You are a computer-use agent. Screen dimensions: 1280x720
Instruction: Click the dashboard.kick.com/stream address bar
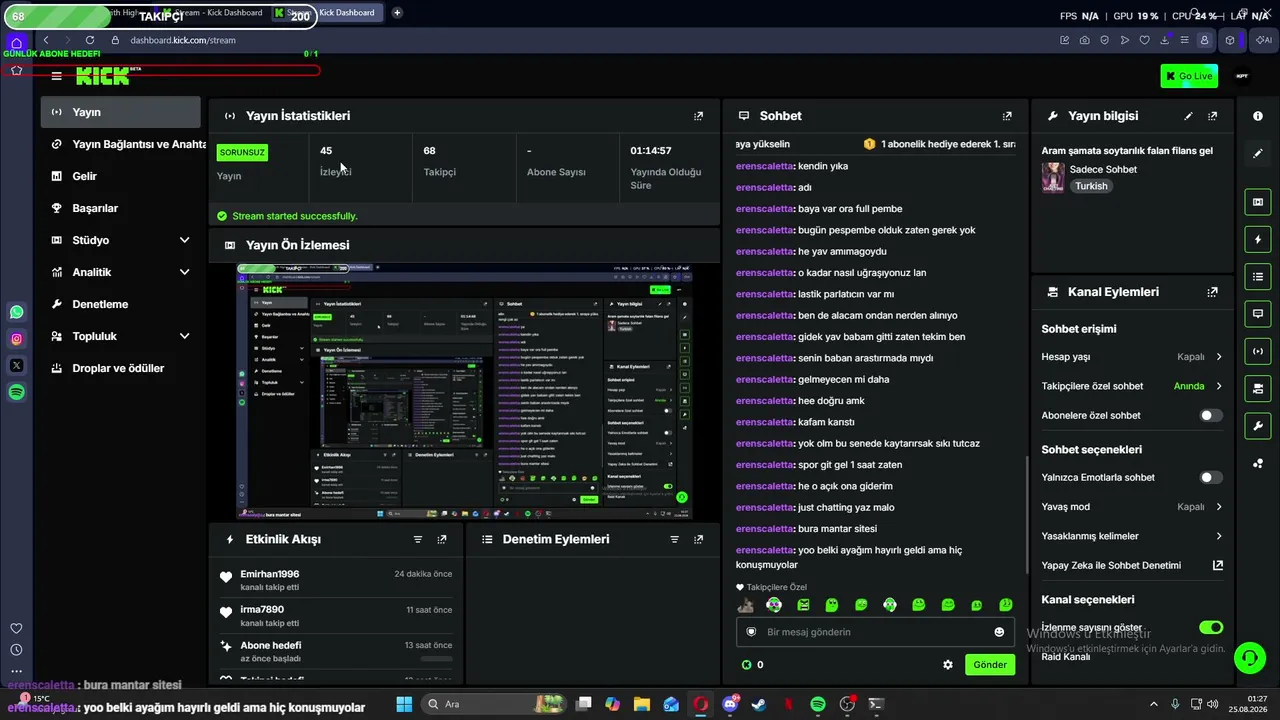(x=183, y=40)
